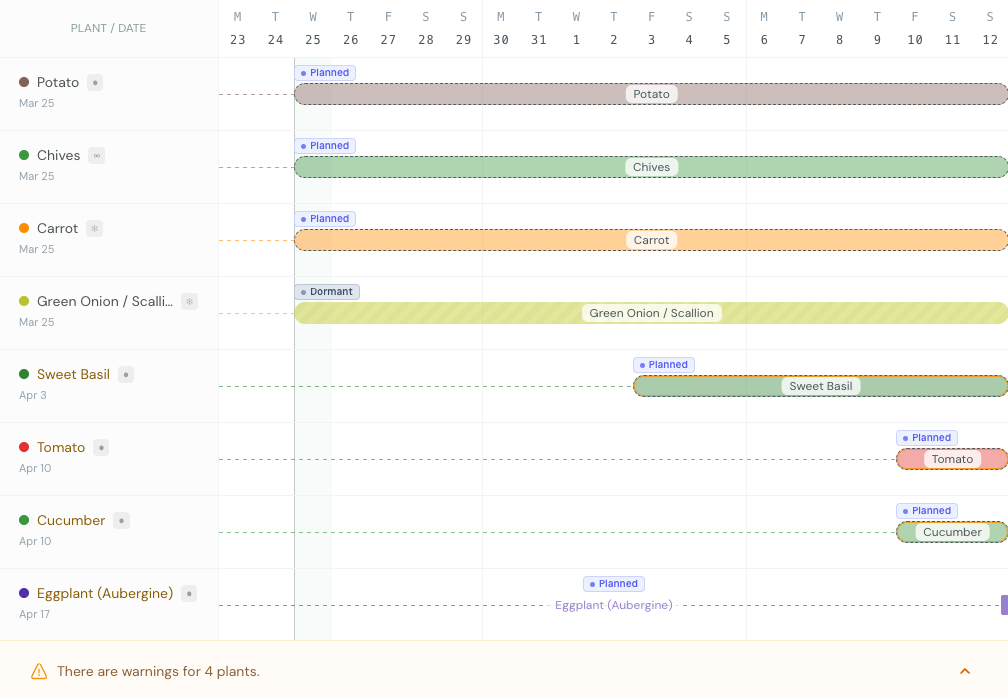Click the Planned tag above Tomato bar
1008x698 pixels.
coord(926,438)
